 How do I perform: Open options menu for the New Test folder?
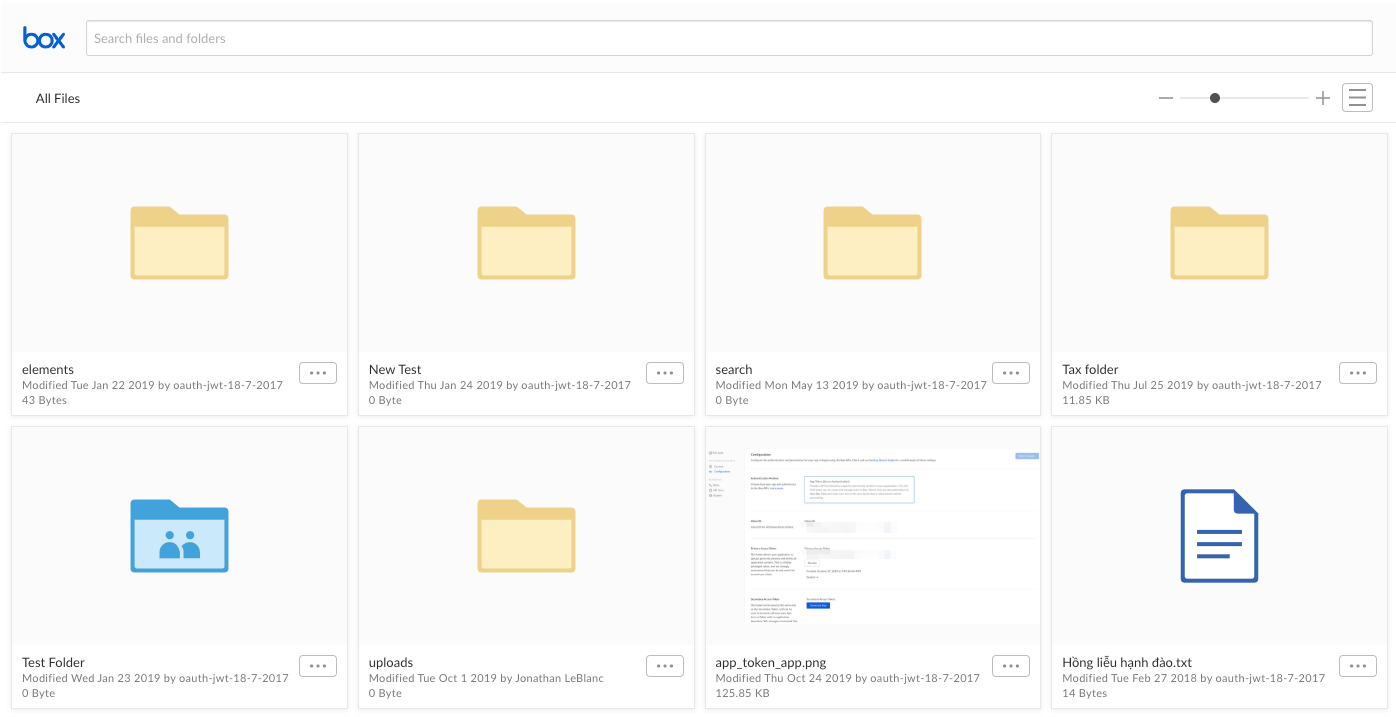pyautogui.click(x=664, y=372)
